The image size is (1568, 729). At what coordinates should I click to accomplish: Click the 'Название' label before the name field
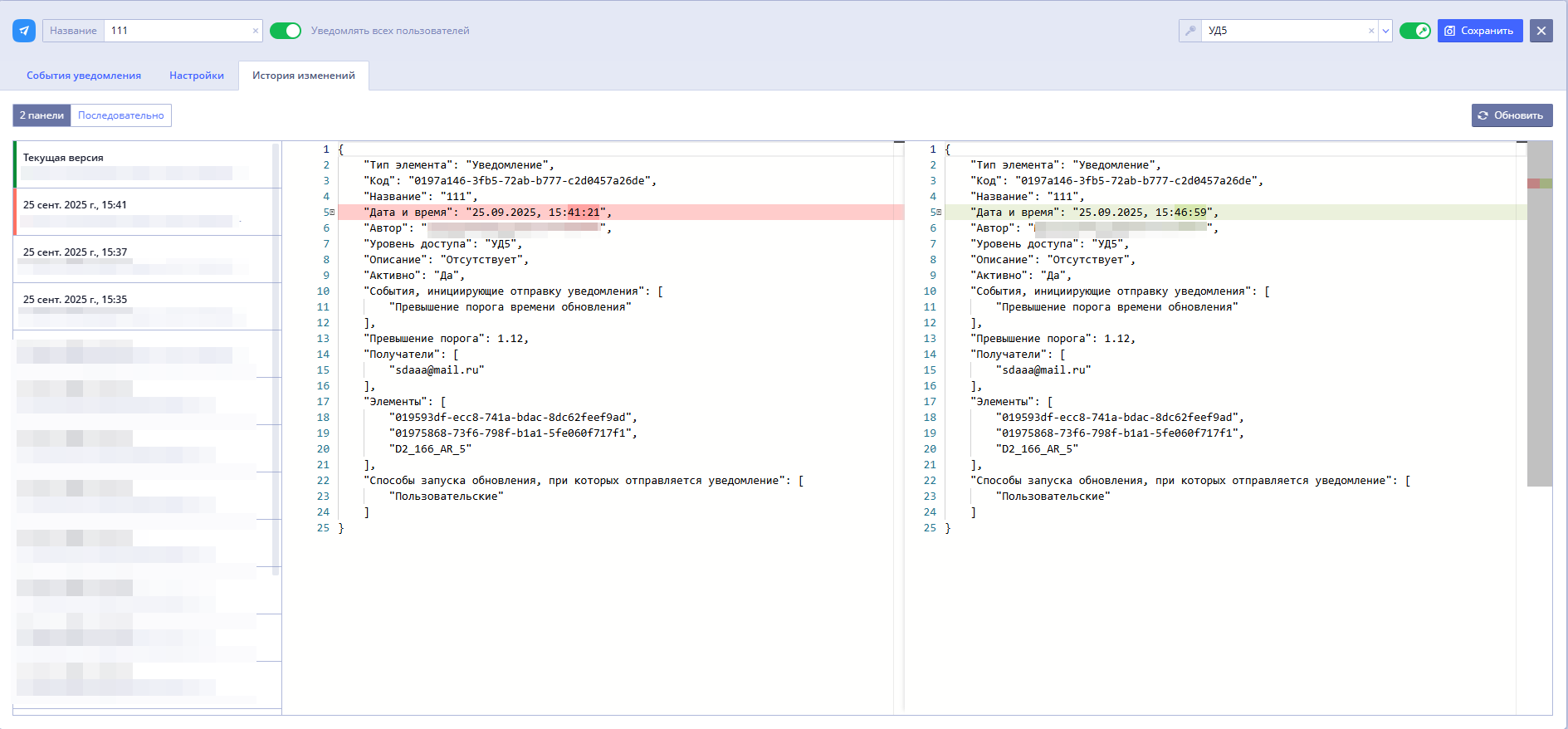(73, 31)
